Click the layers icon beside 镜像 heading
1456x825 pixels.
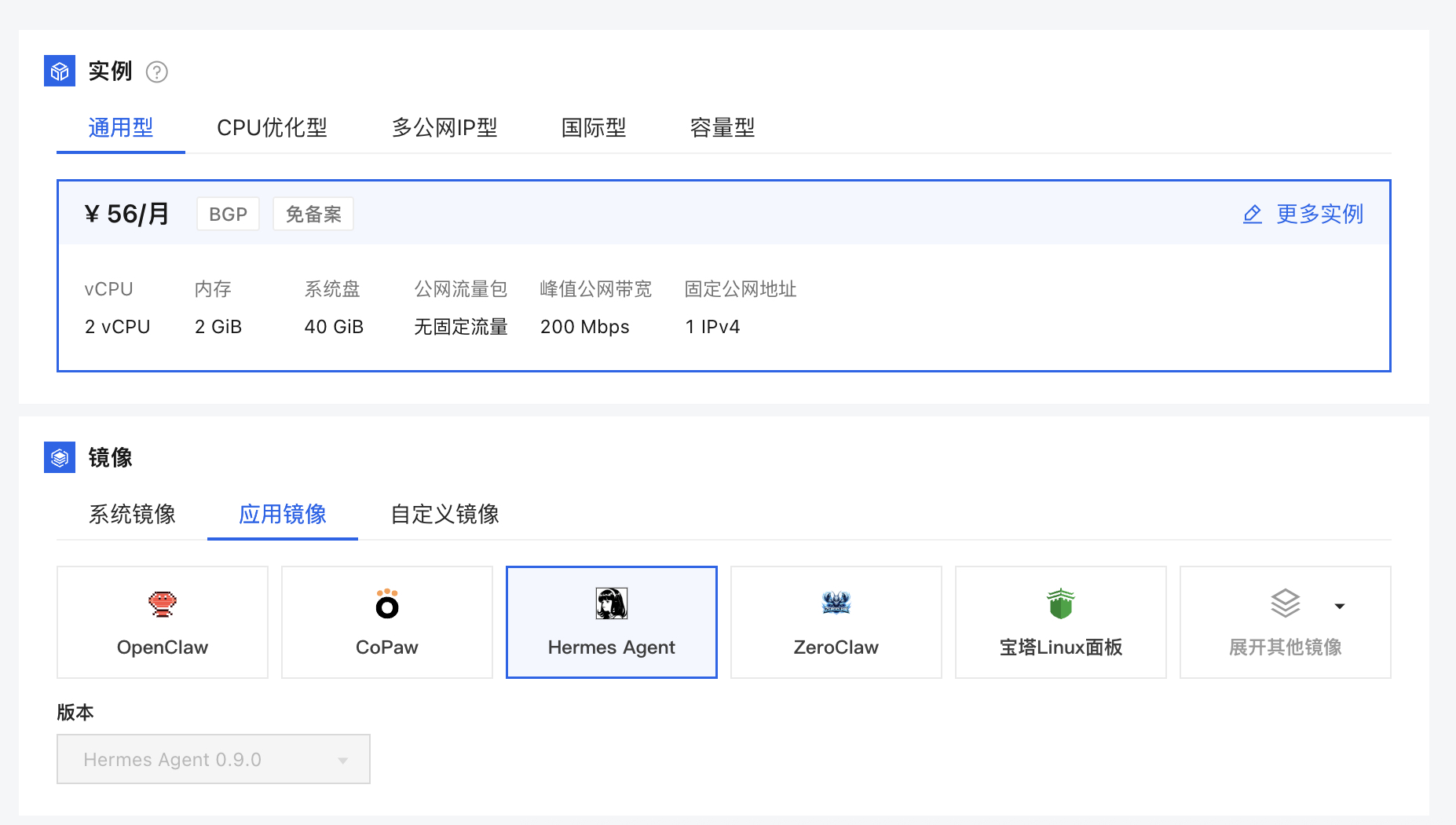tap(59, 457)
